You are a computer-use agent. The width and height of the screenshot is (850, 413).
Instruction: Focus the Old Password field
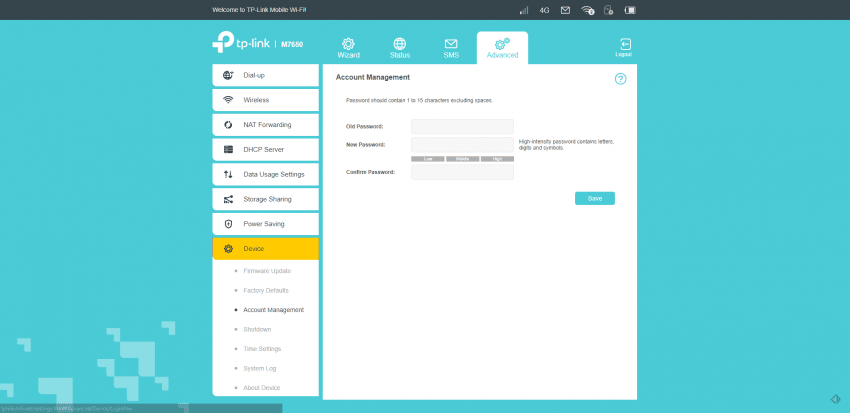(x=462, y=126)
